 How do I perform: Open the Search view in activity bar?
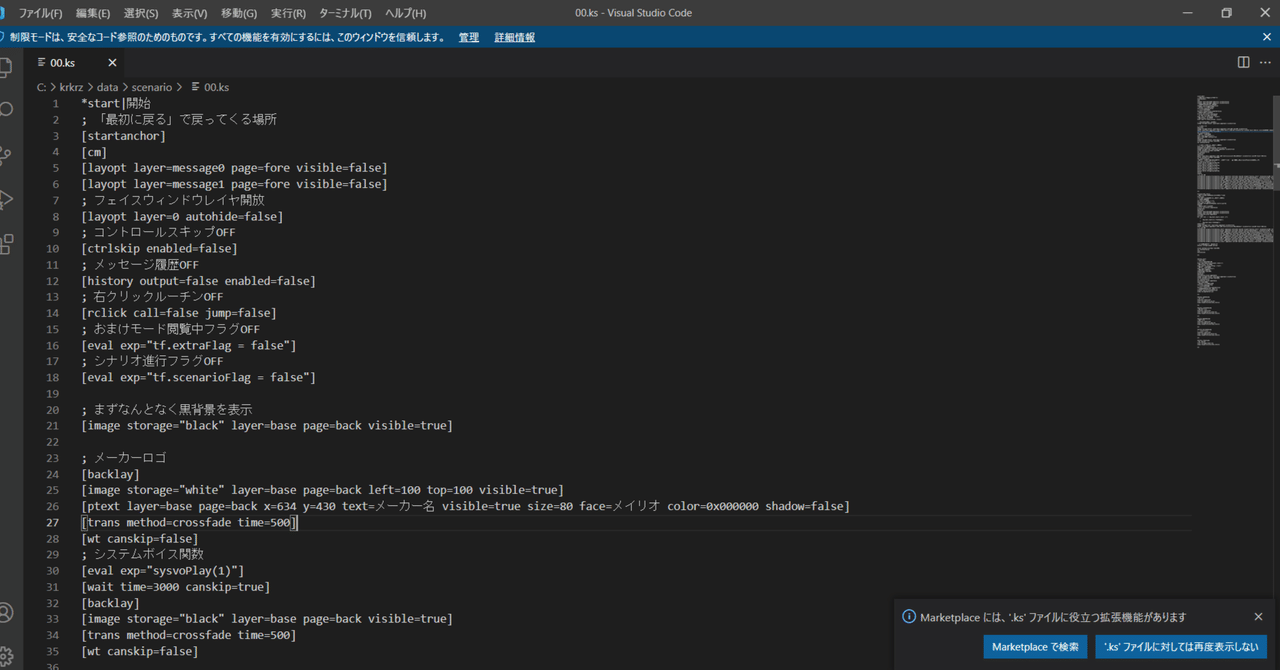click(5, 110)
